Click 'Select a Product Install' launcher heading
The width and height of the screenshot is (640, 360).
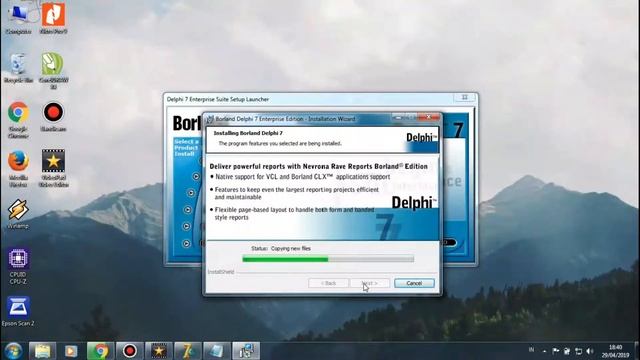187,147
